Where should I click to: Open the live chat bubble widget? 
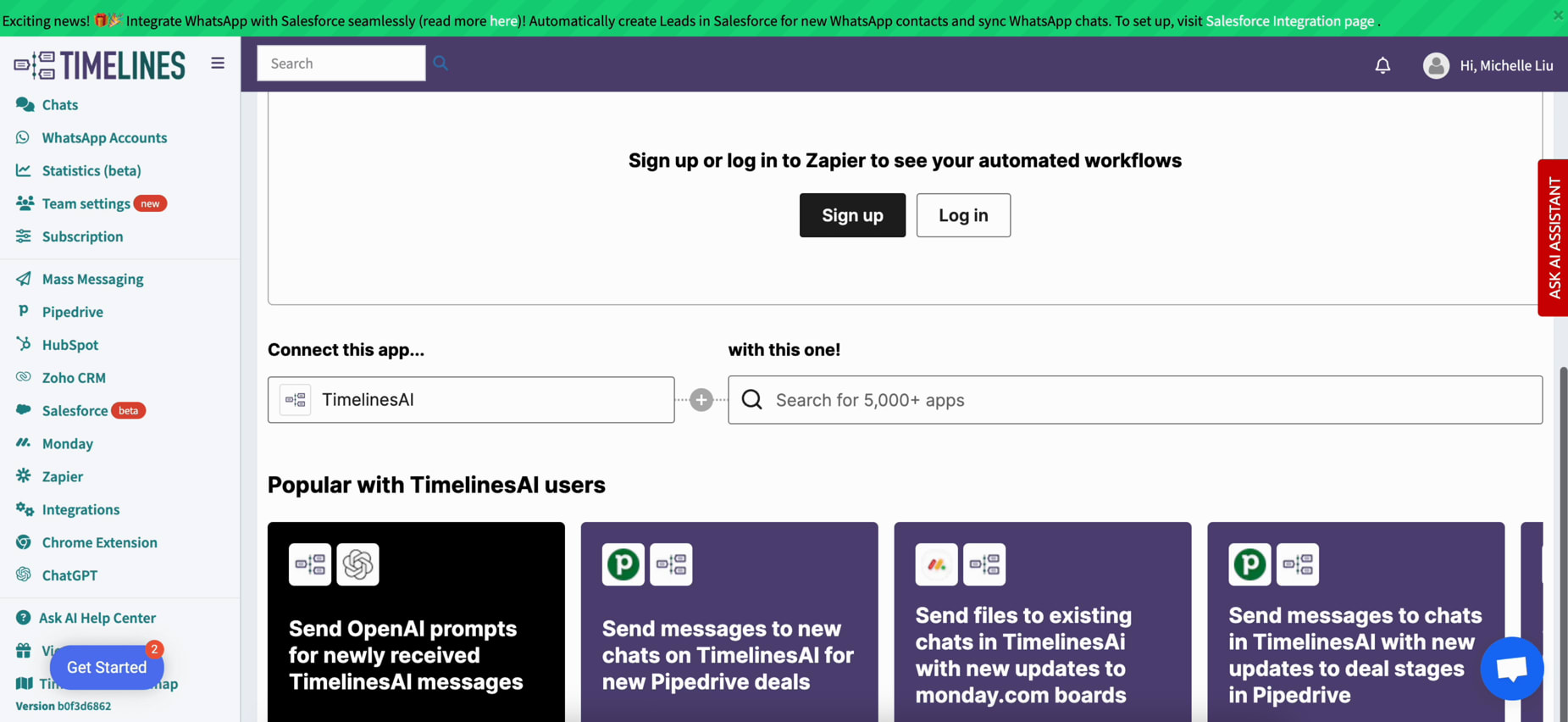coord(1512,669)
